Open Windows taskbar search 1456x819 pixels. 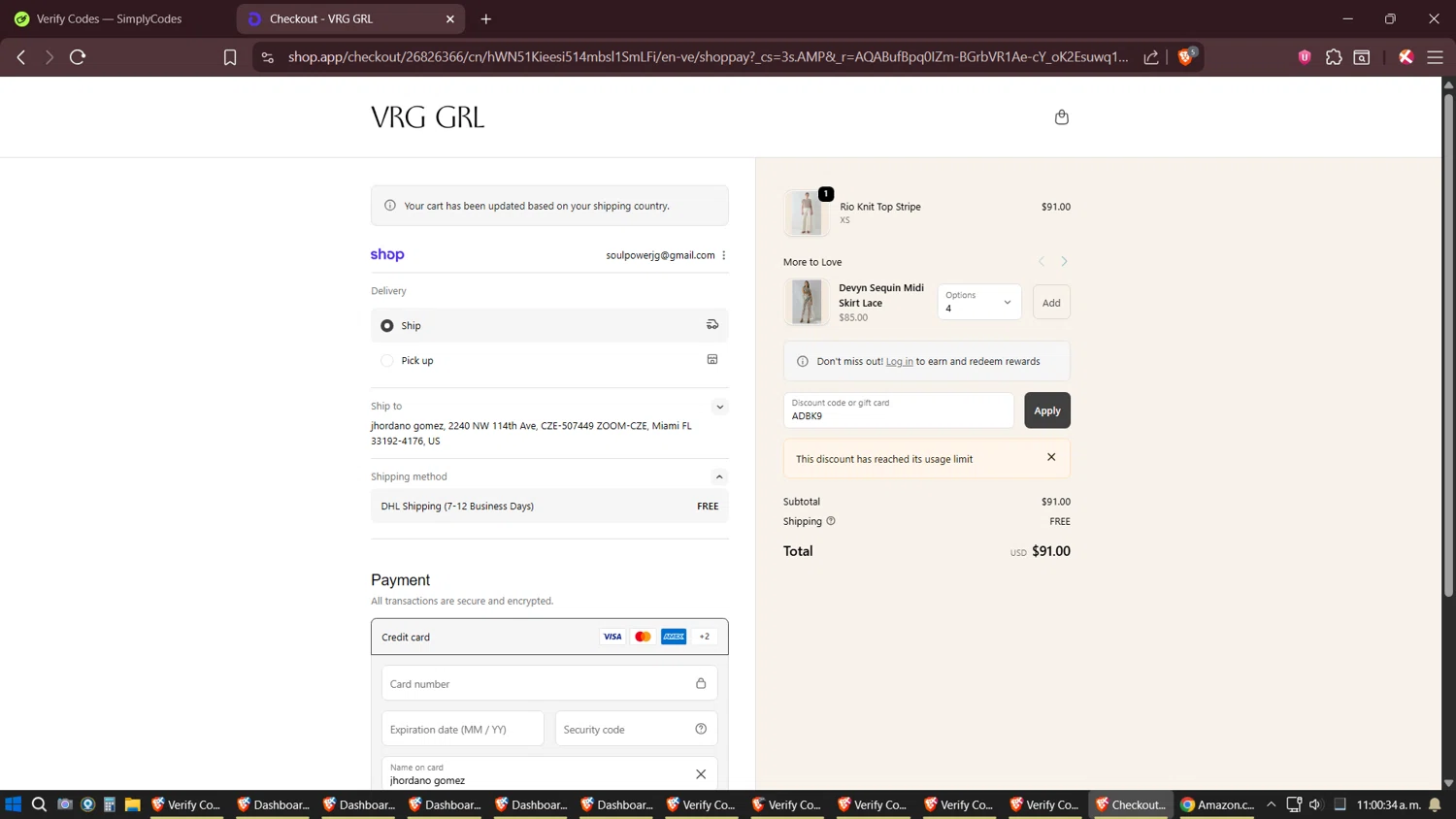(39, 804)
